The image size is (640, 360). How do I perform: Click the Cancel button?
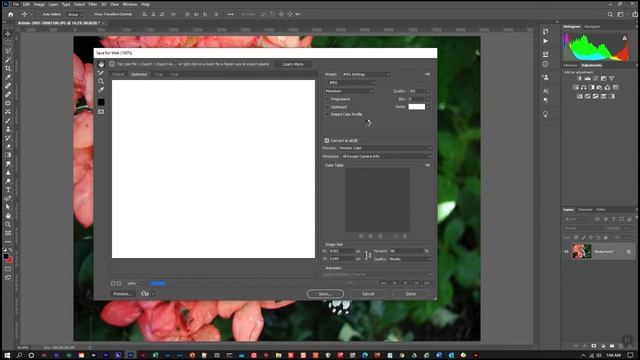(368, 294)
